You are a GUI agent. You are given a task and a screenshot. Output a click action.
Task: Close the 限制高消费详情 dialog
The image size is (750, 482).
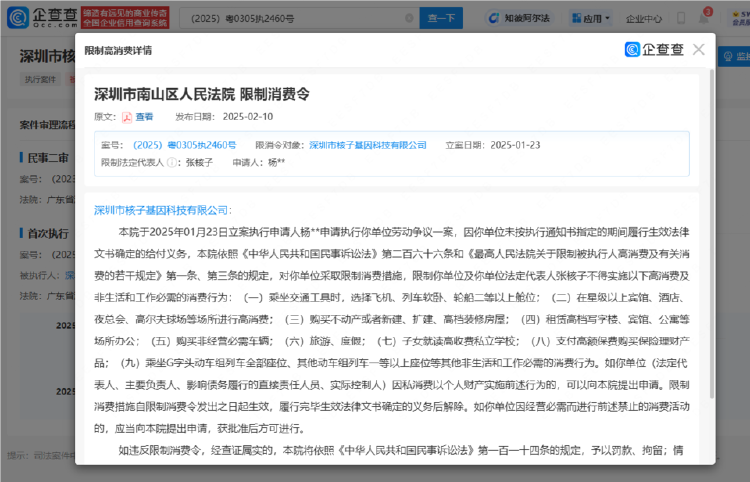click(698, 49)
